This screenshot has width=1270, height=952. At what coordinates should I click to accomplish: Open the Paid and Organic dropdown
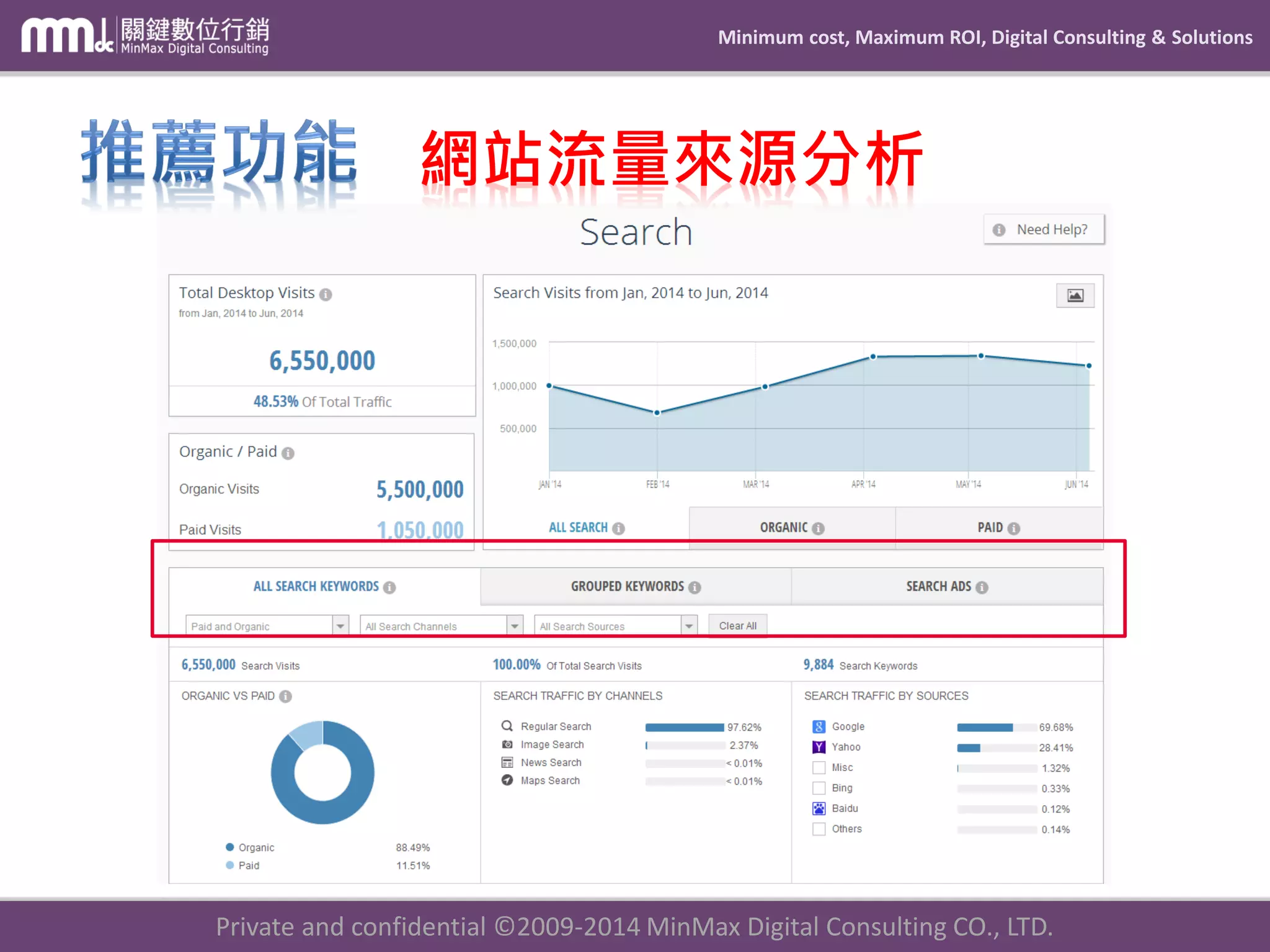(x=267, y=626)
